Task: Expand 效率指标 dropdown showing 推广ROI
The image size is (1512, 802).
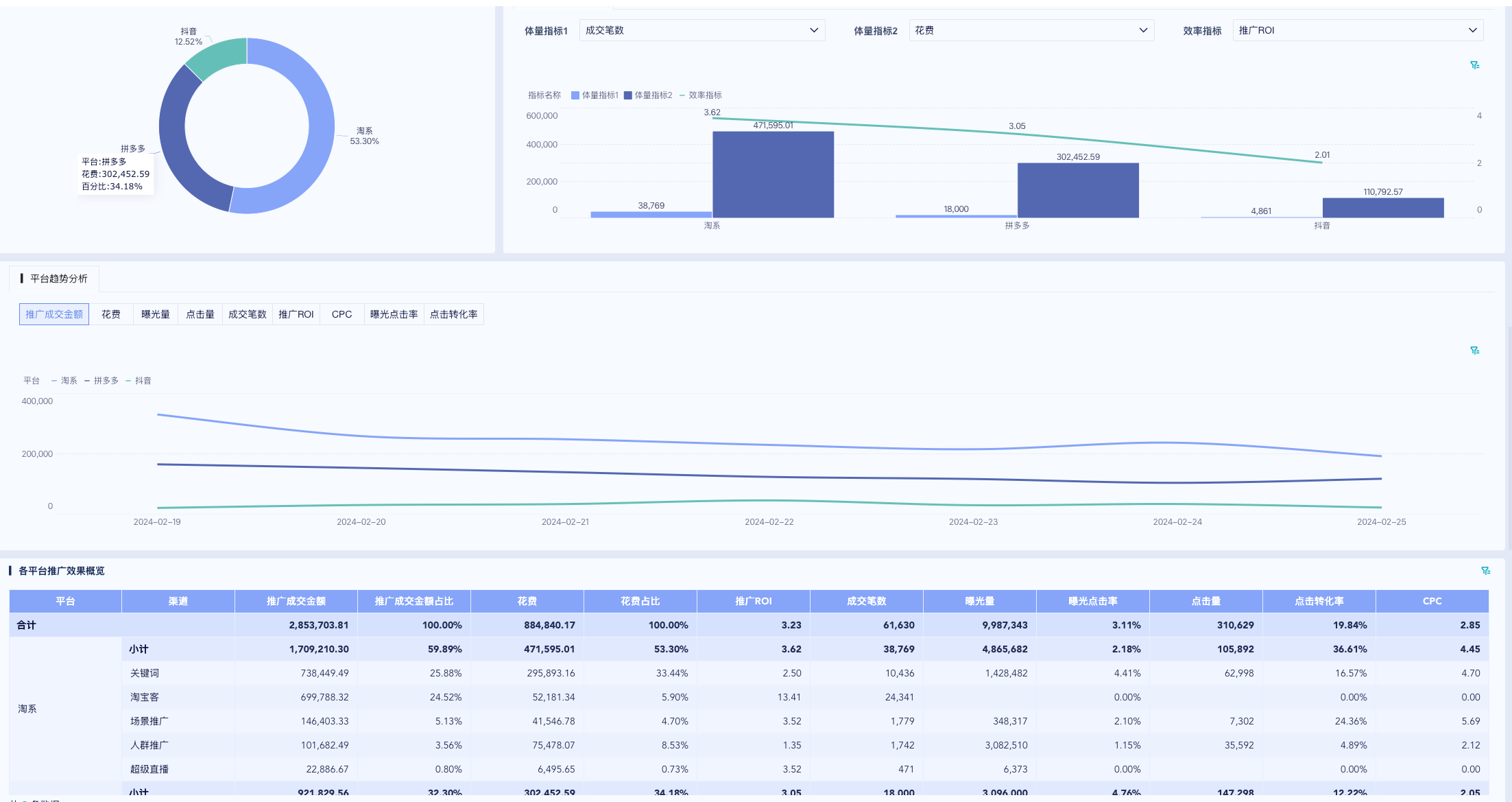Action: coord(1357,30)
